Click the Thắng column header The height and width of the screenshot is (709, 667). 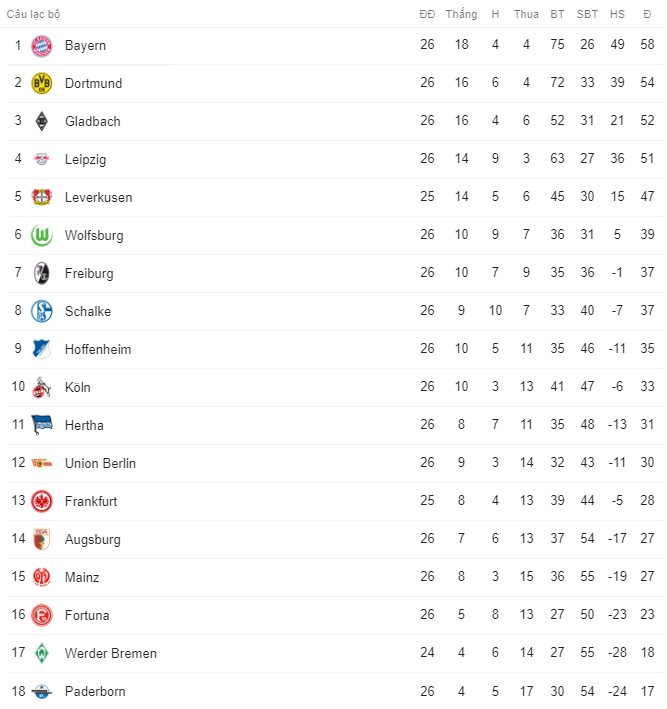461,15
